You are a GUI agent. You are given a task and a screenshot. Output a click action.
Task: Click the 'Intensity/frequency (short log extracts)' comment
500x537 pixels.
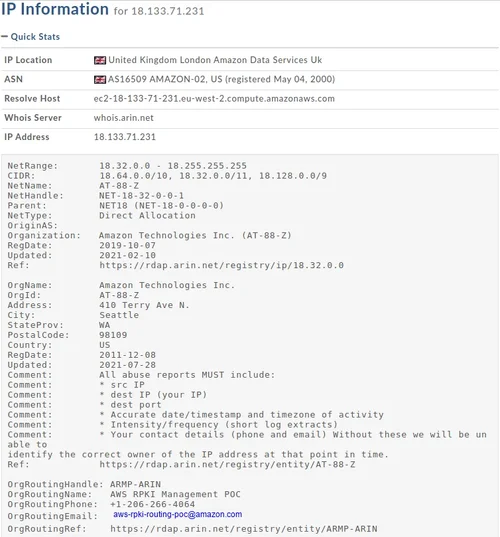point(218,425)
